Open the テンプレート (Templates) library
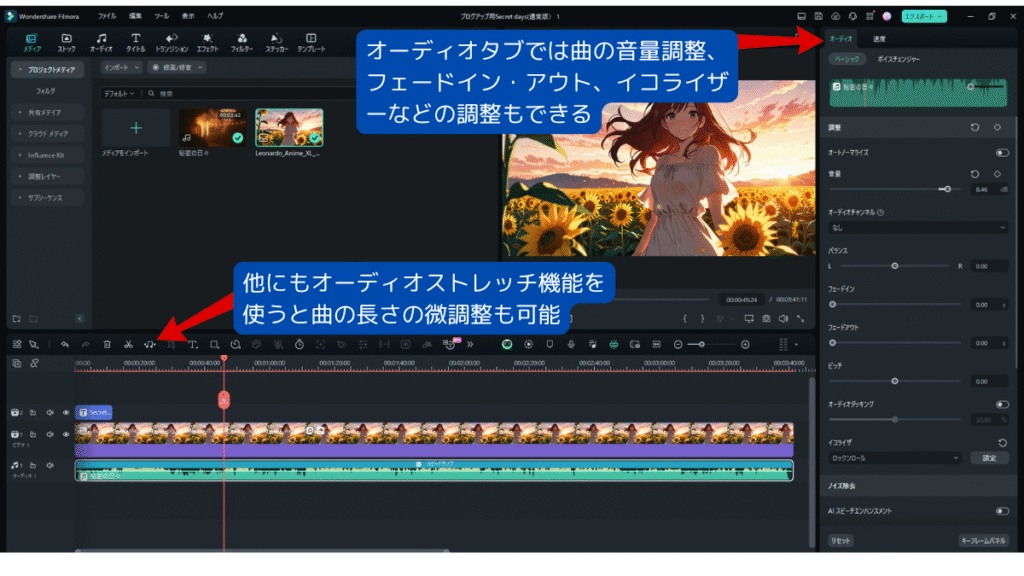 point(311,42)
